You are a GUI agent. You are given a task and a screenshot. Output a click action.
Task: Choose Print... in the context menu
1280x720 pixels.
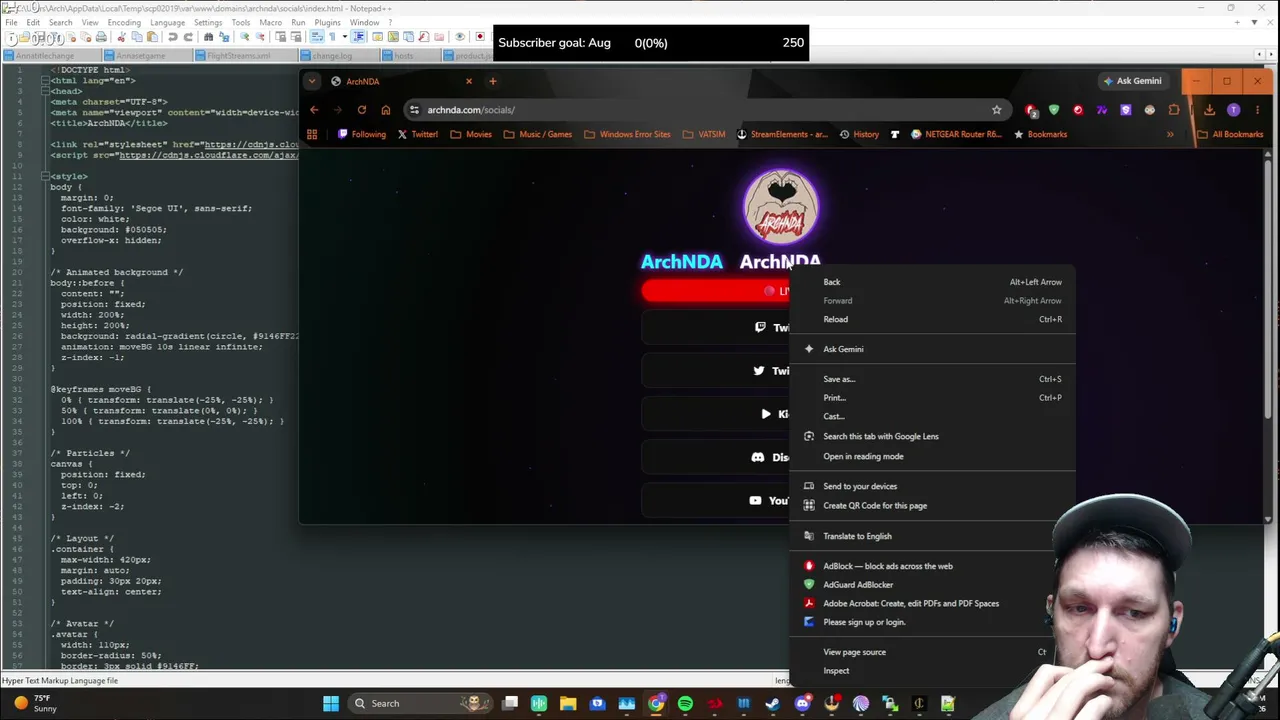pyautogui.click(x=932, y=398)
